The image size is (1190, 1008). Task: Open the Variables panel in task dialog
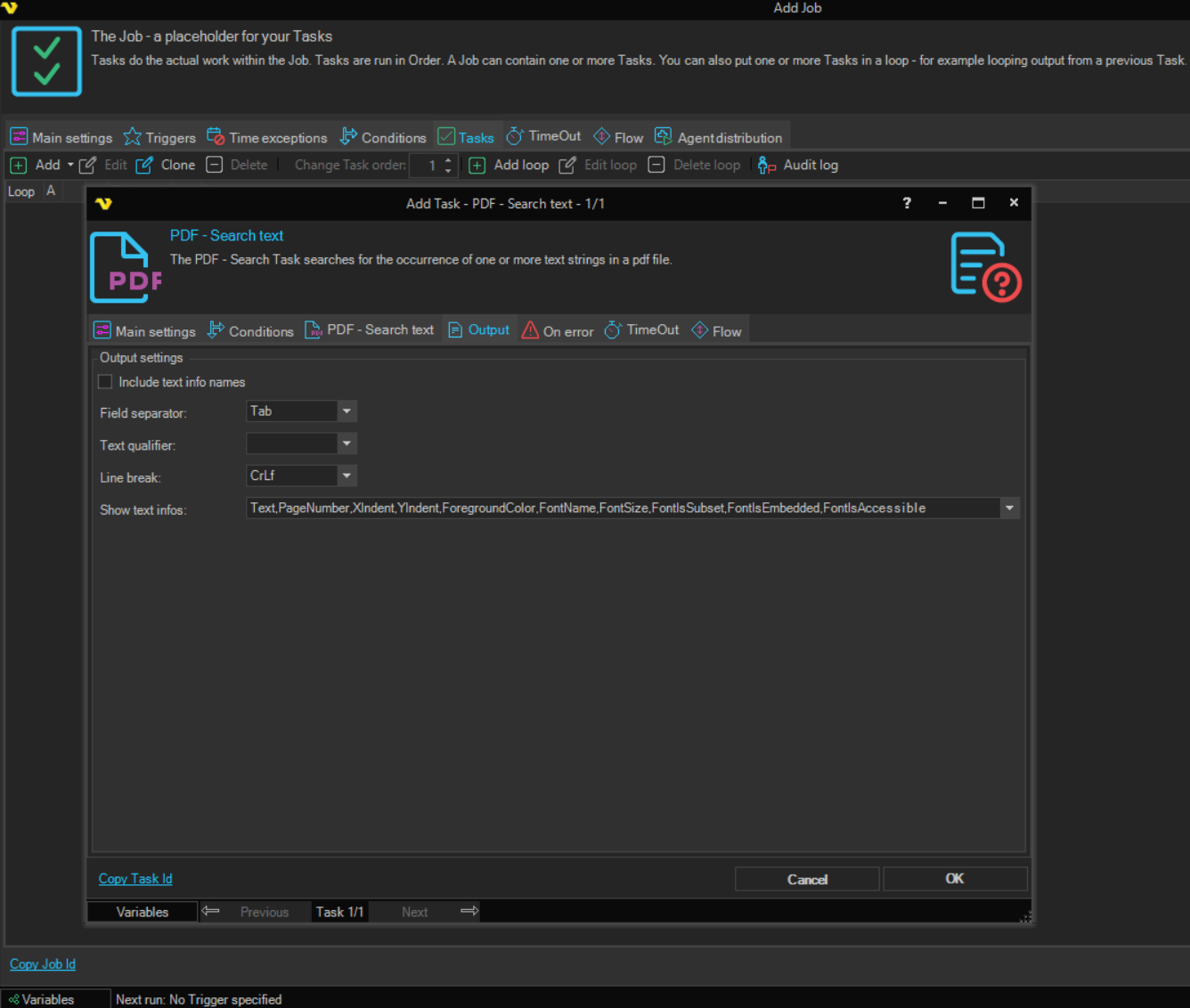(x=142, y=912)
